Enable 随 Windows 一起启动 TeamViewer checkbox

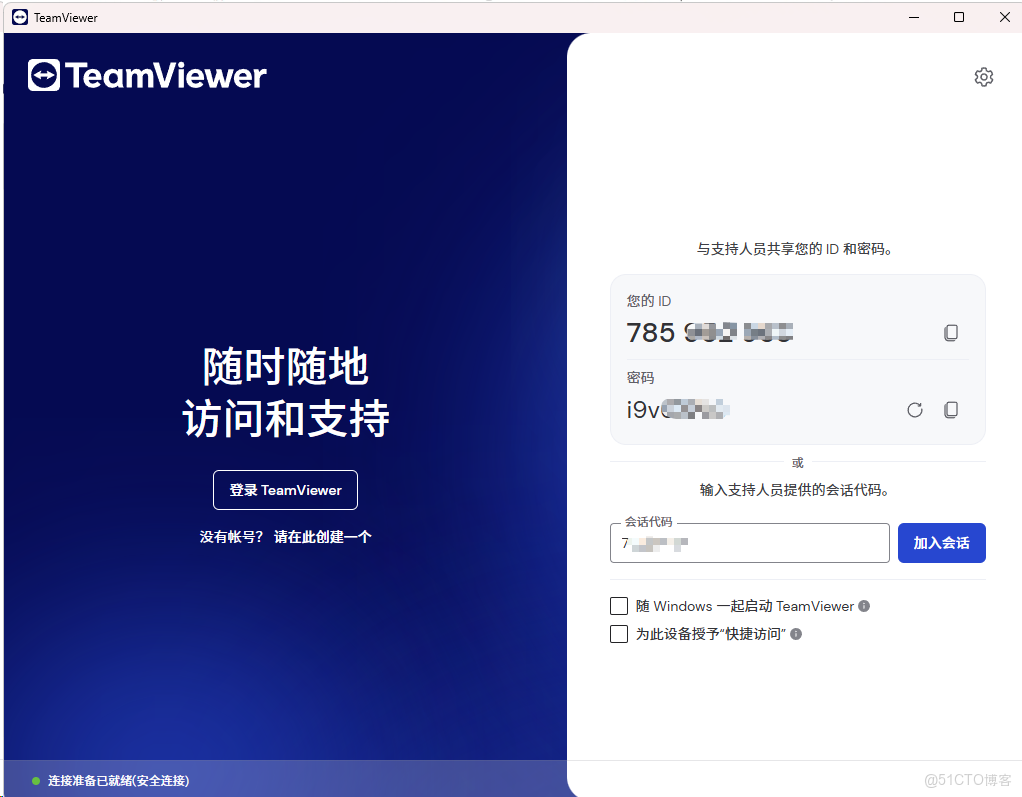coord(619,606)
